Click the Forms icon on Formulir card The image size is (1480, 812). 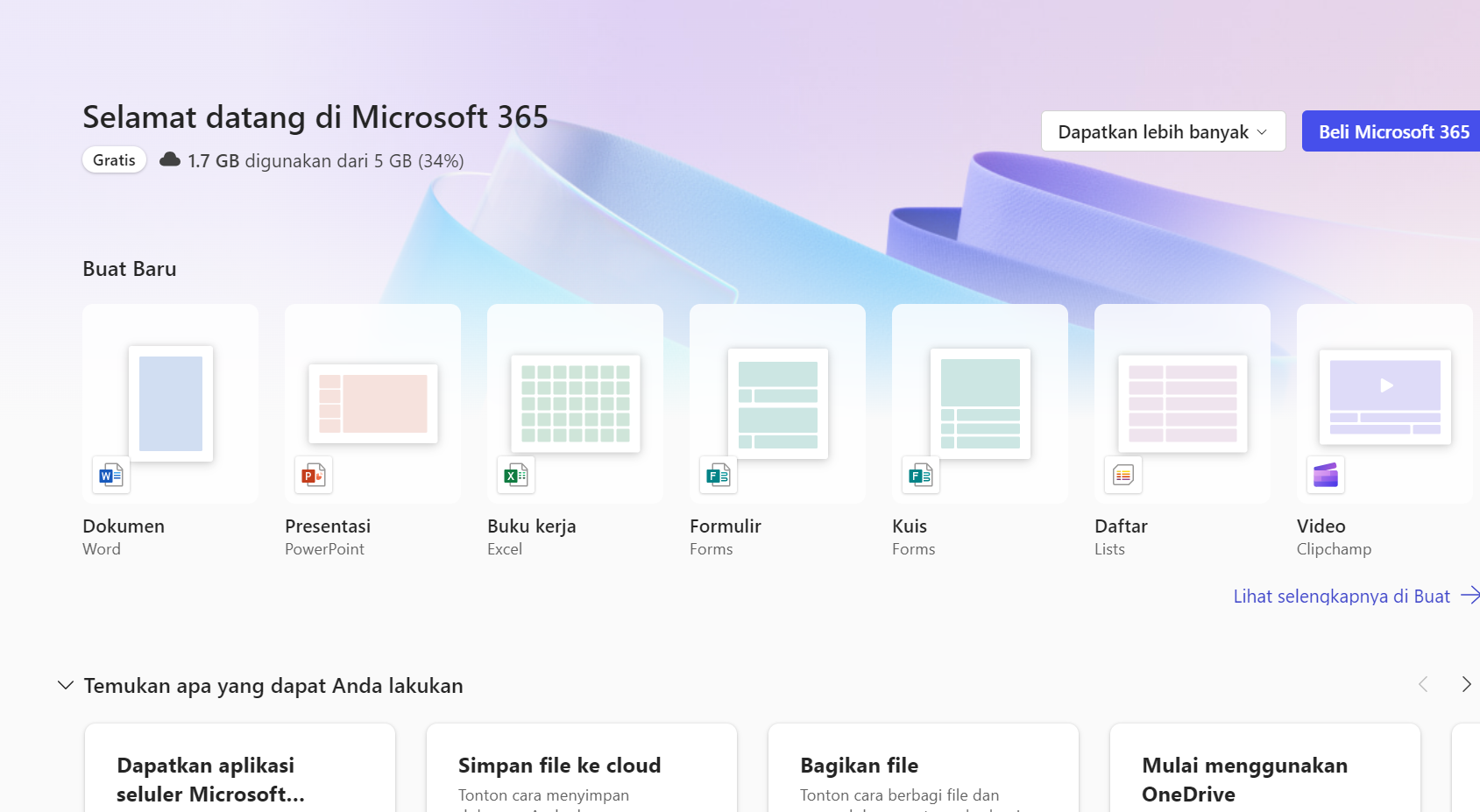tap(719, 476)
